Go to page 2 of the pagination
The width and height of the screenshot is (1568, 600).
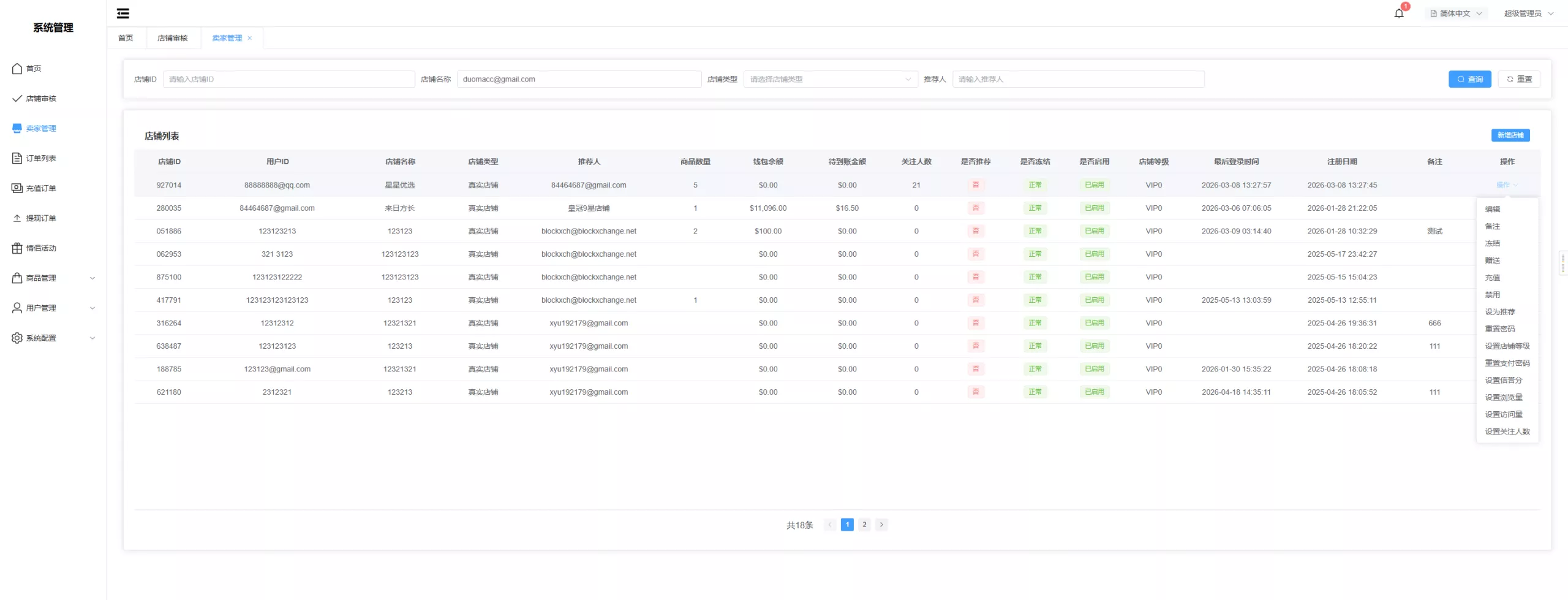[x=864, y=525]
